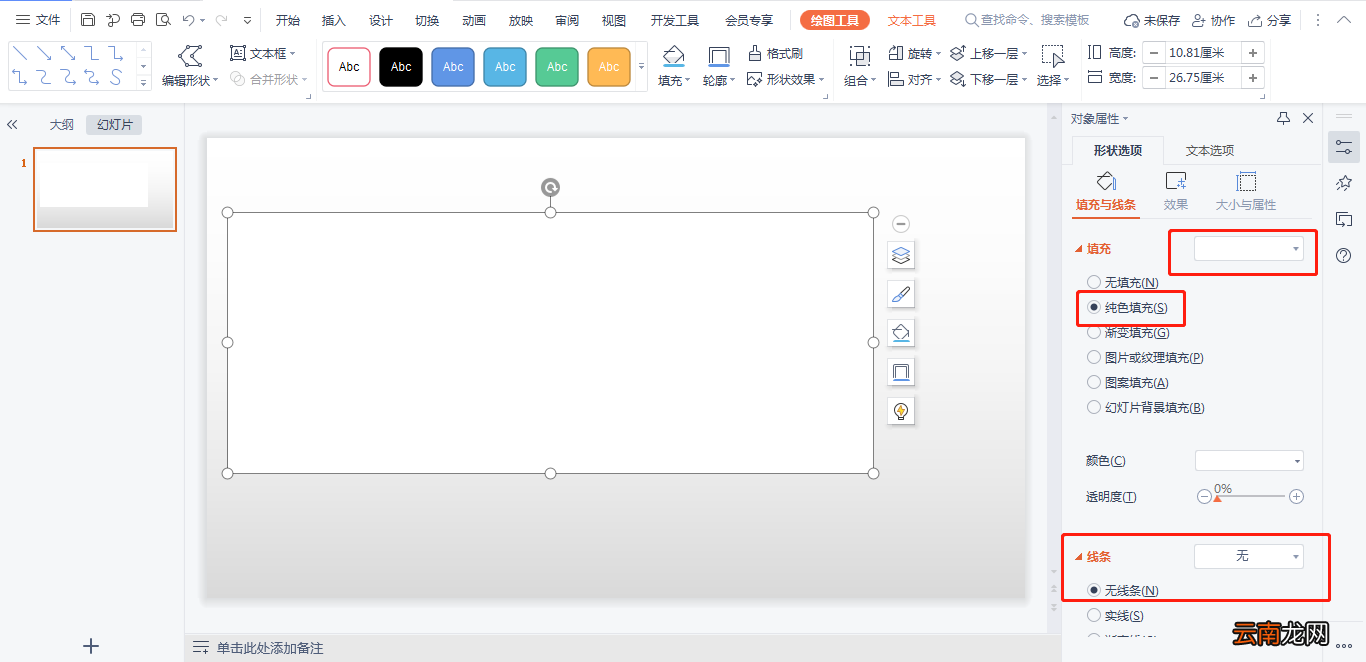Click the 透明度 transparency slider track
The image size is (1366, 662).
click(1250, 496)
